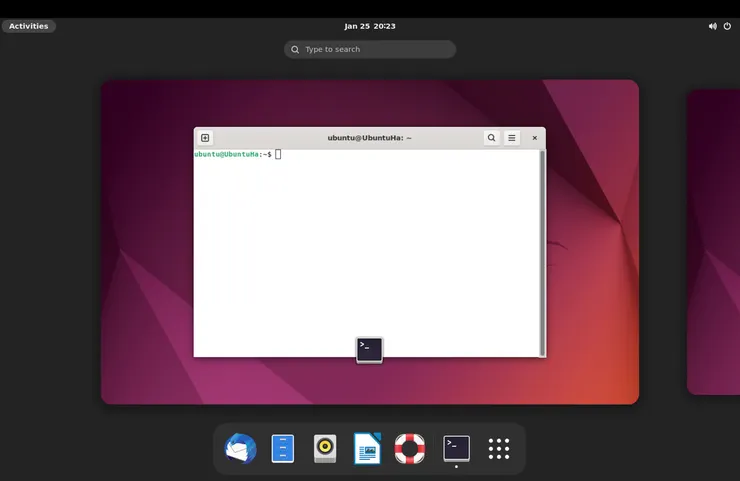
Task: Open the terminal search button
Action: [x=491, y=138]
